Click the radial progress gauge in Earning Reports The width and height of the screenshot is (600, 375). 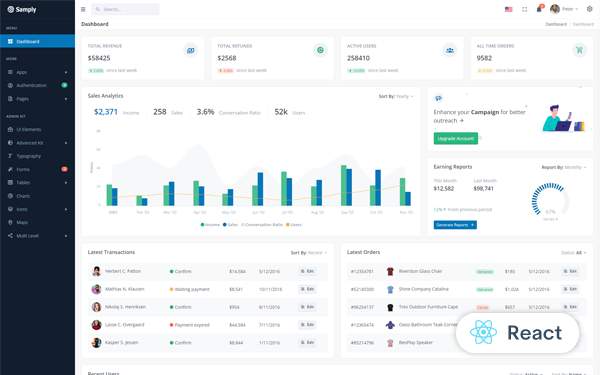550,201
